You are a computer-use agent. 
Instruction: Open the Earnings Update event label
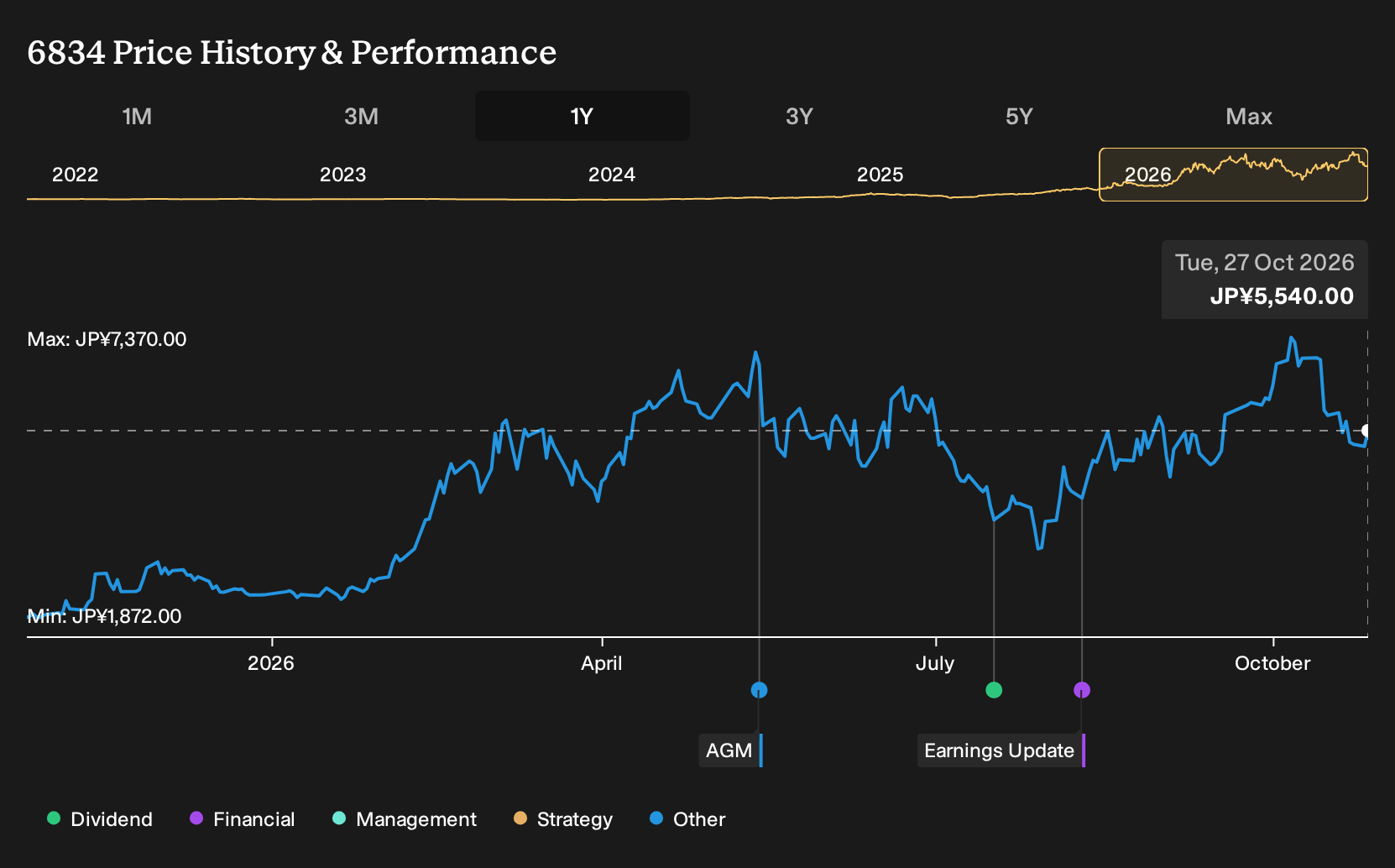point(1001,750)
